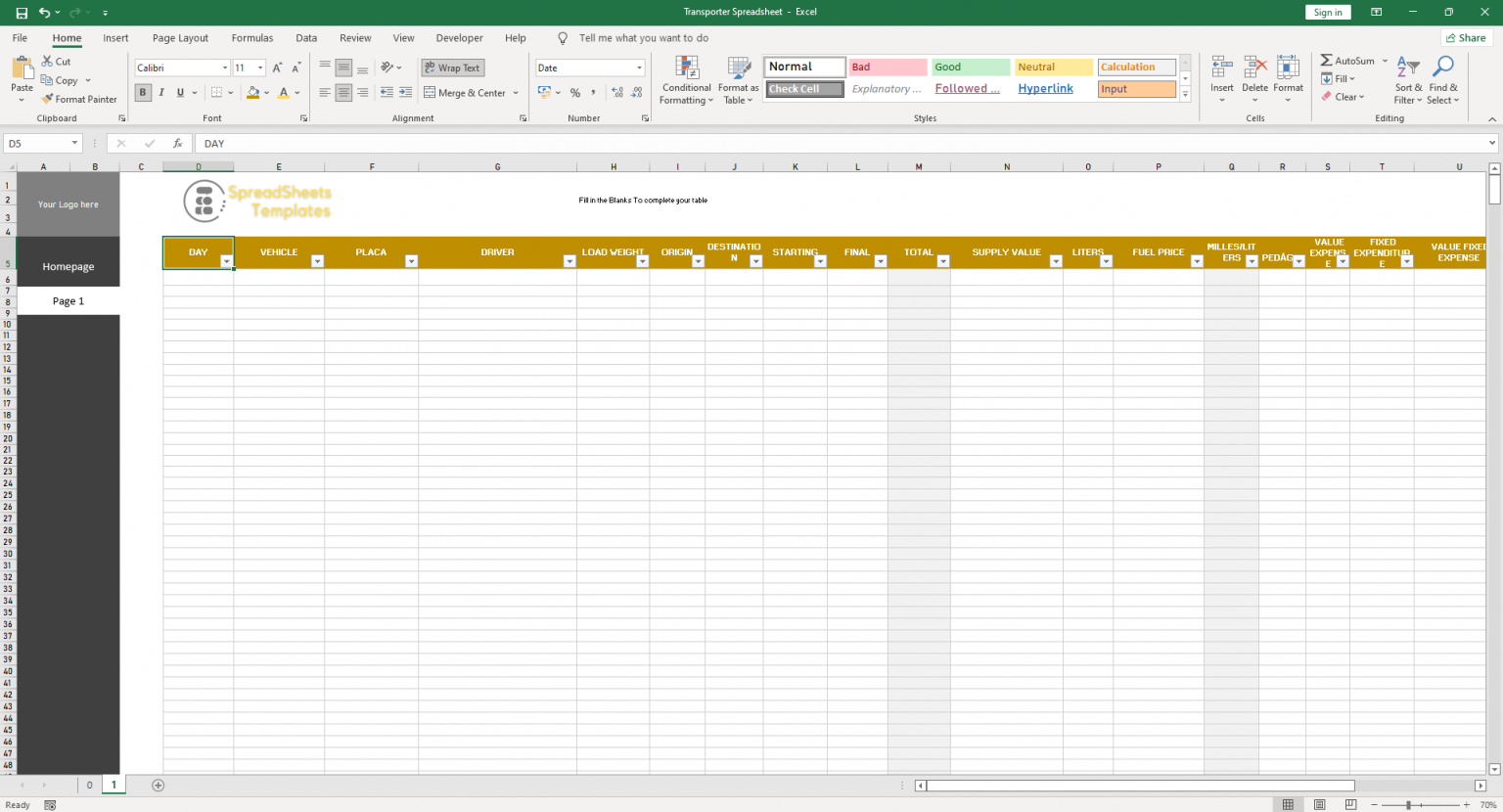The width and height of the screenshot is (1503, 812).
Task: Open the DAY column filter dropdown
Action: [227, 262]
